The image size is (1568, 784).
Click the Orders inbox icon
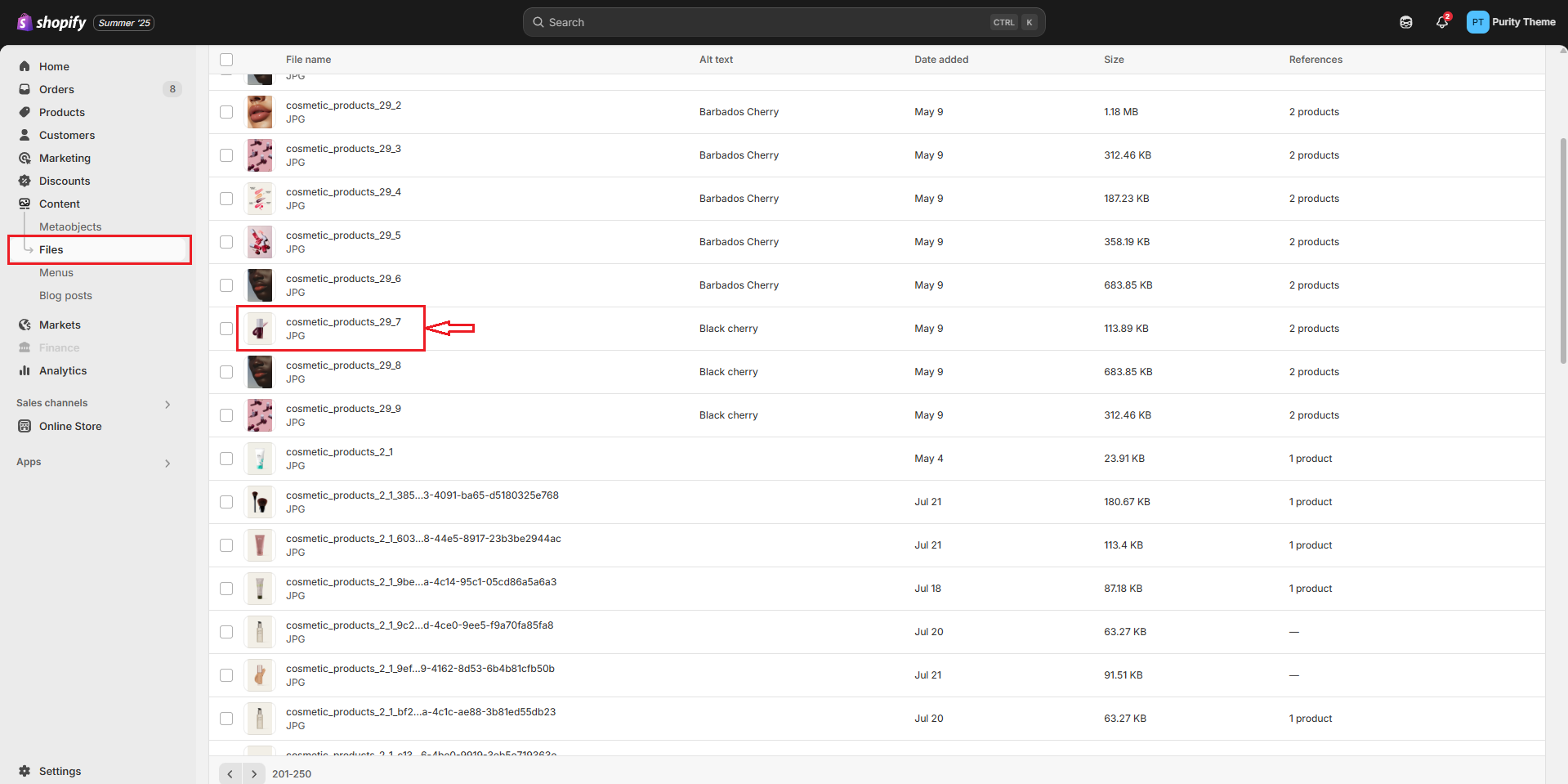point(25,89)
